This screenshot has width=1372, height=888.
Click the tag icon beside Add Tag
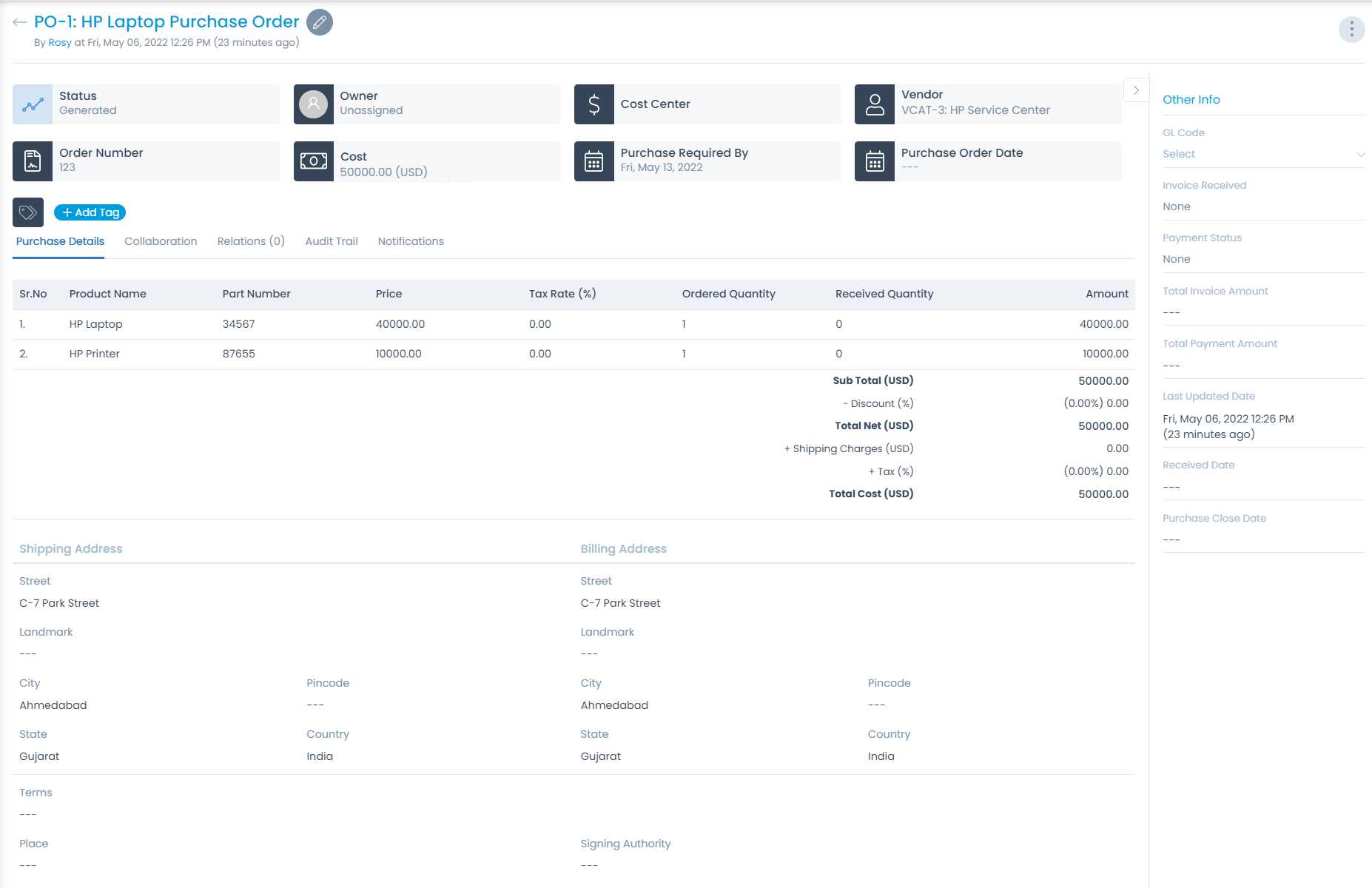click(x=27, y=212)
